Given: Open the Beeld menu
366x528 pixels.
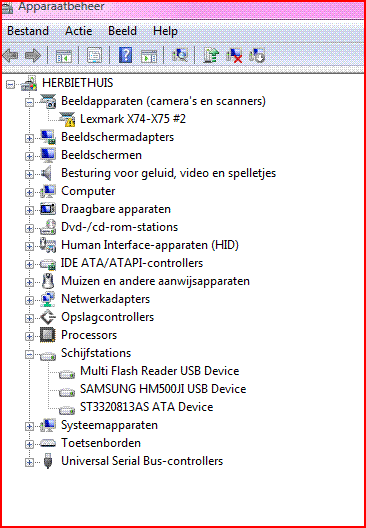Looking at the screenshot, I should point(122,31).
